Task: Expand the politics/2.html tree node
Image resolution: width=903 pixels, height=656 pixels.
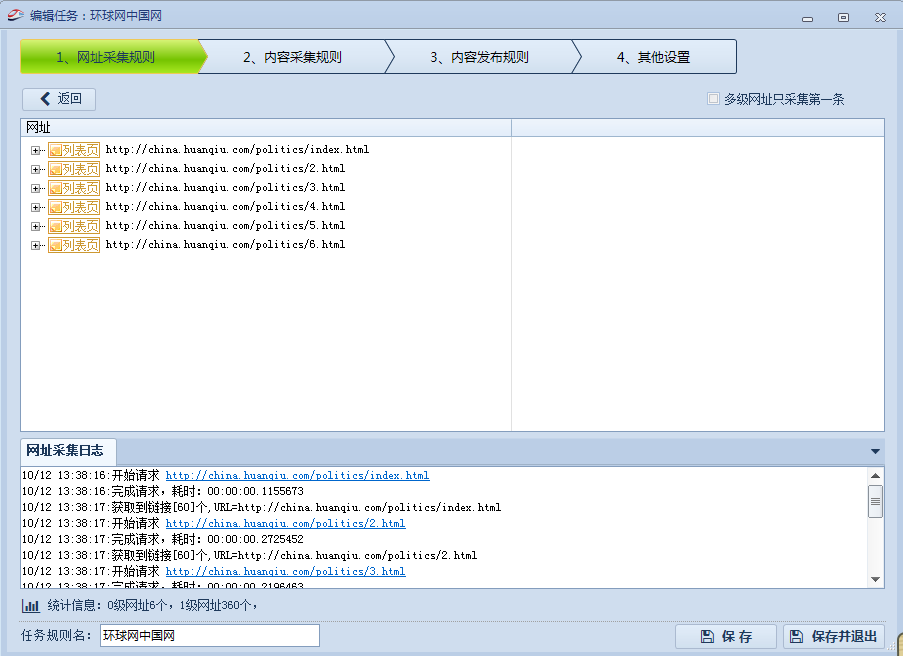Action: [x=36, y=169]
